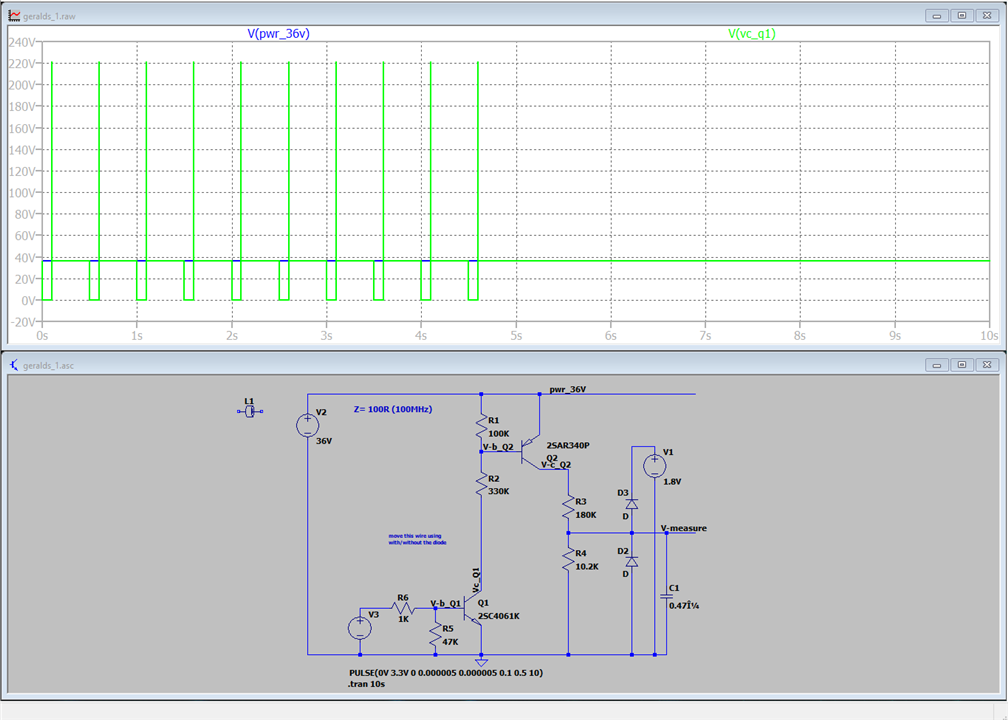Select the V1 1.8V voltage source
1008x720 pixels.
pyautogui.click(x=654, y=465)
